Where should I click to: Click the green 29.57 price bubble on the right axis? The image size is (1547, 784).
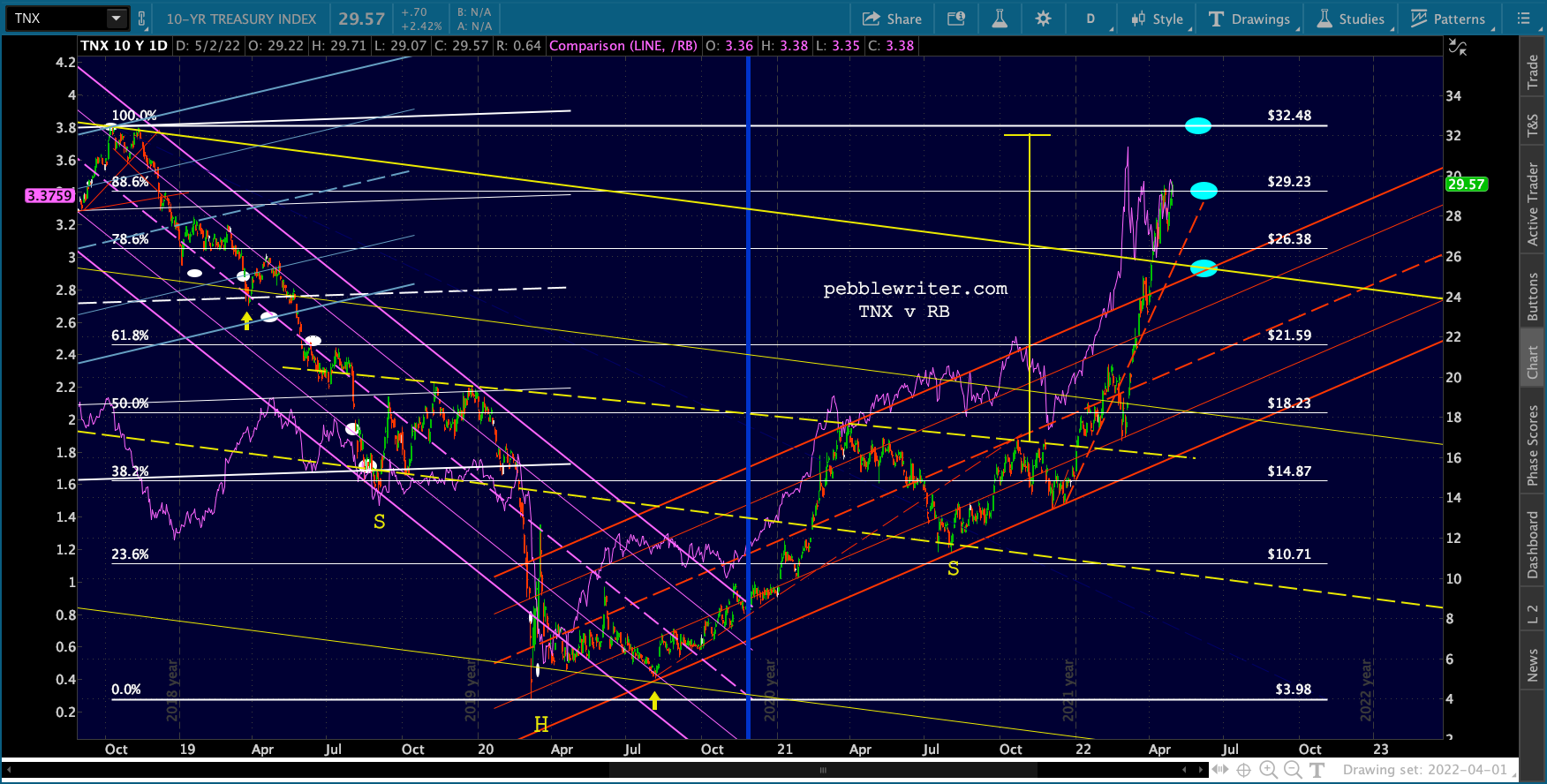coord(1466,184)
